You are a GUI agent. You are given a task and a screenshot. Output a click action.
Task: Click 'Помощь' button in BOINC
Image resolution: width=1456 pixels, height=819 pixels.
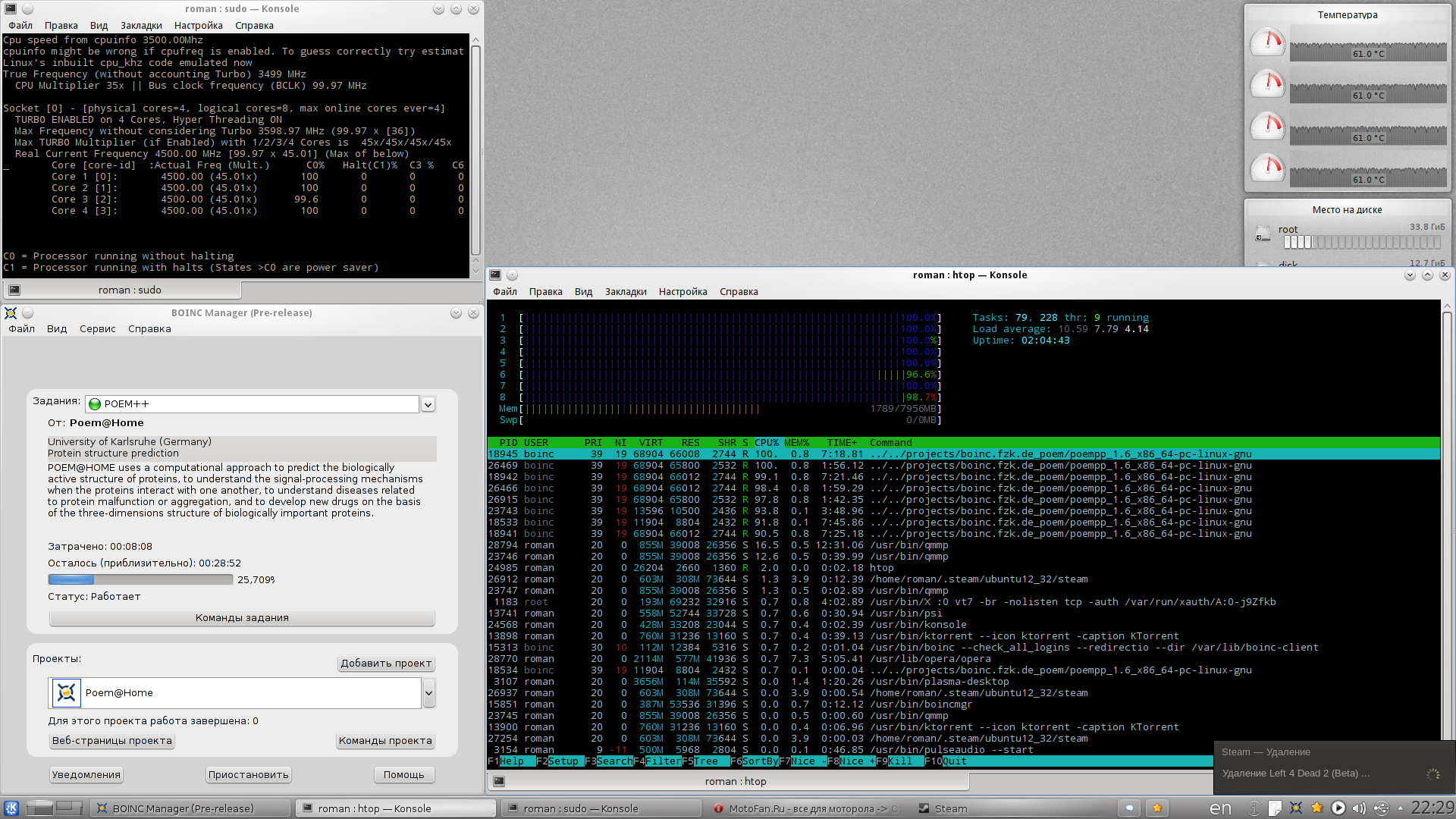tap(404, 775)
